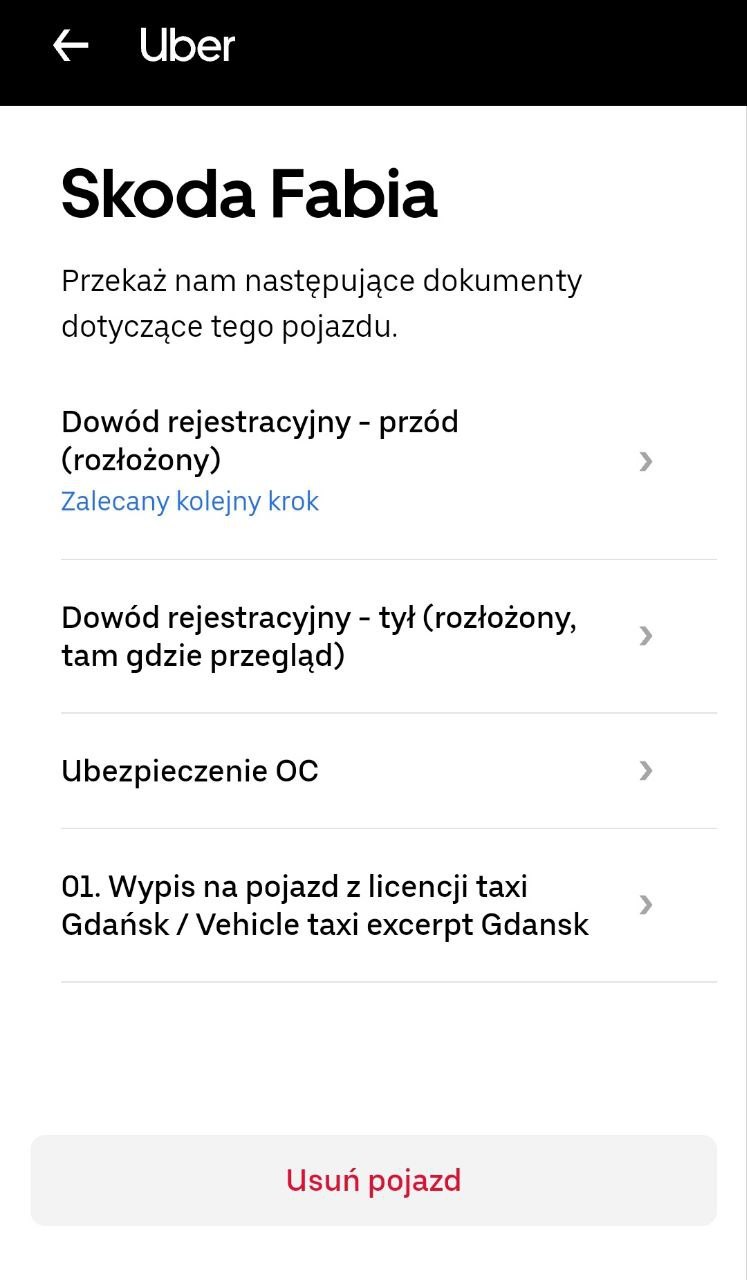Viewport: 747px width, 1280px height.
Task: Click the Uber logo text
Action: (187, 46)
